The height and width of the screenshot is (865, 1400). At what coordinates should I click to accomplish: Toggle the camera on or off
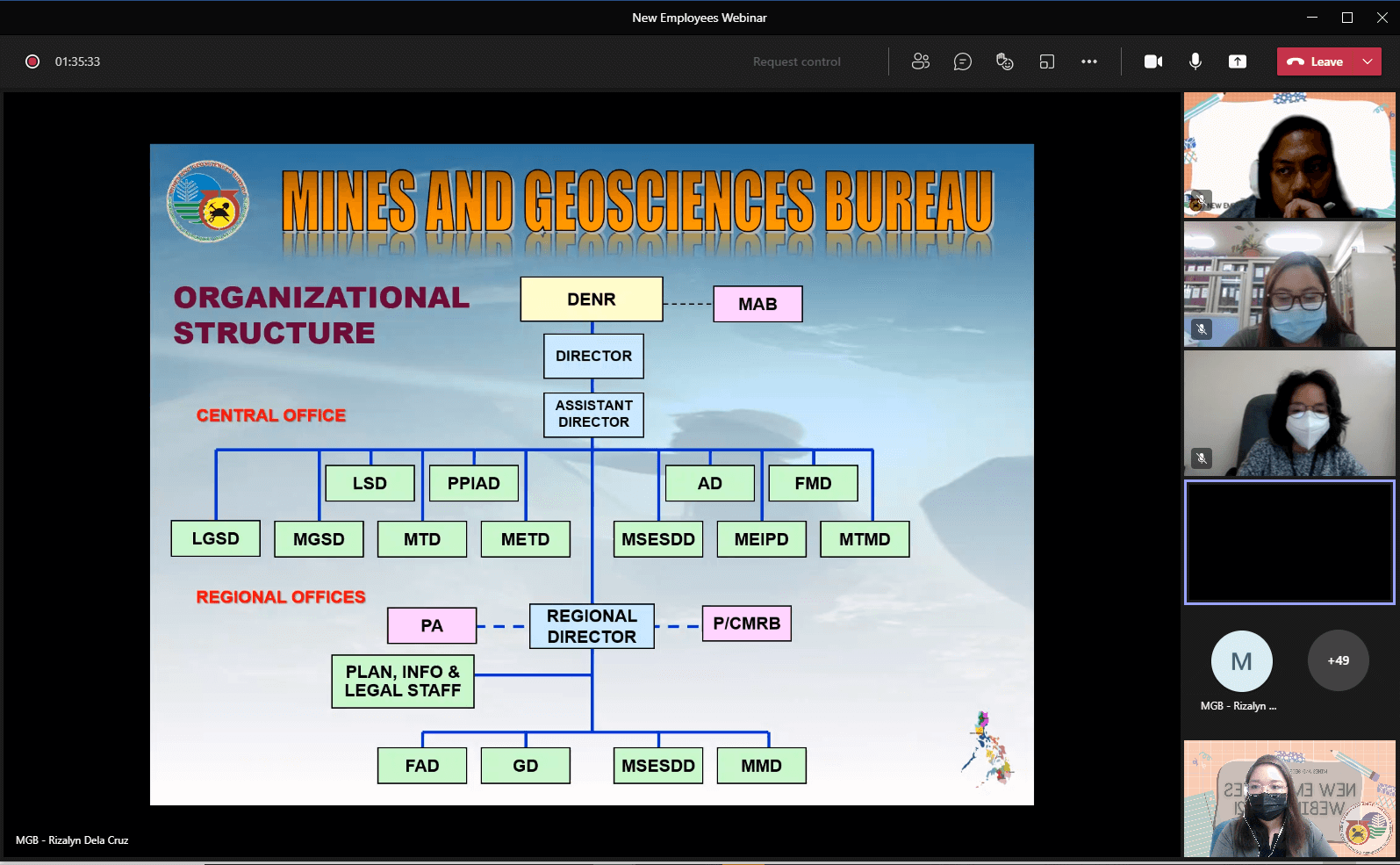[x=1153, y=61]
